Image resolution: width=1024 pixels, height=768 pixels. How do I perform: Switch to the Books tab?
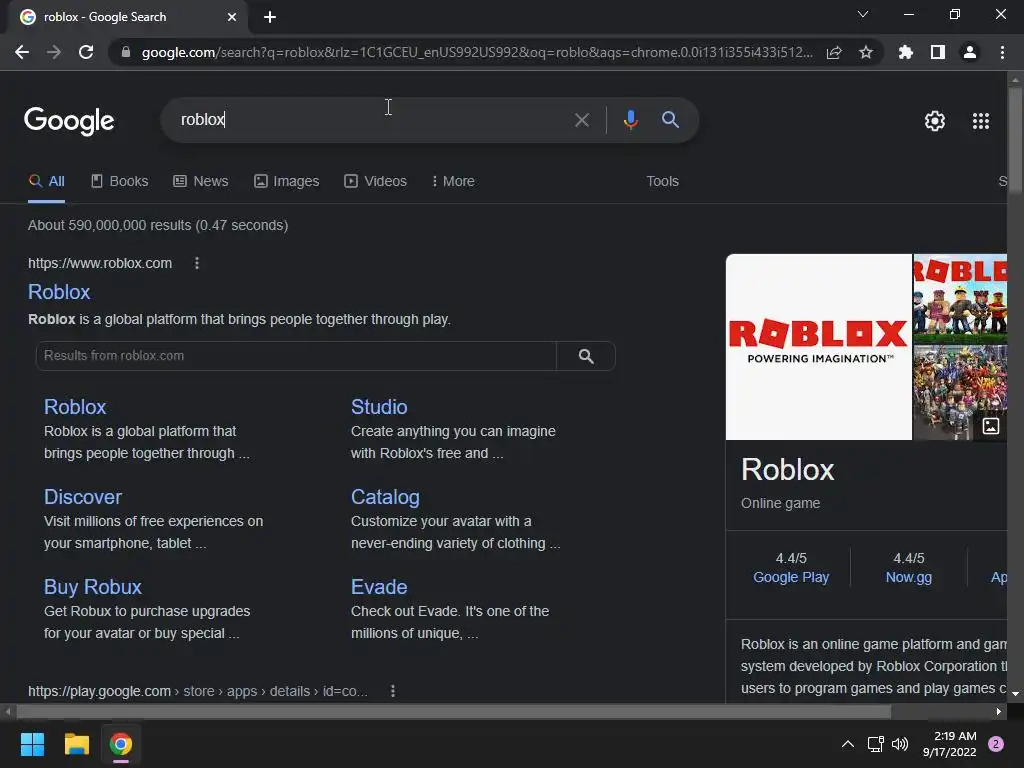[120, 182]
